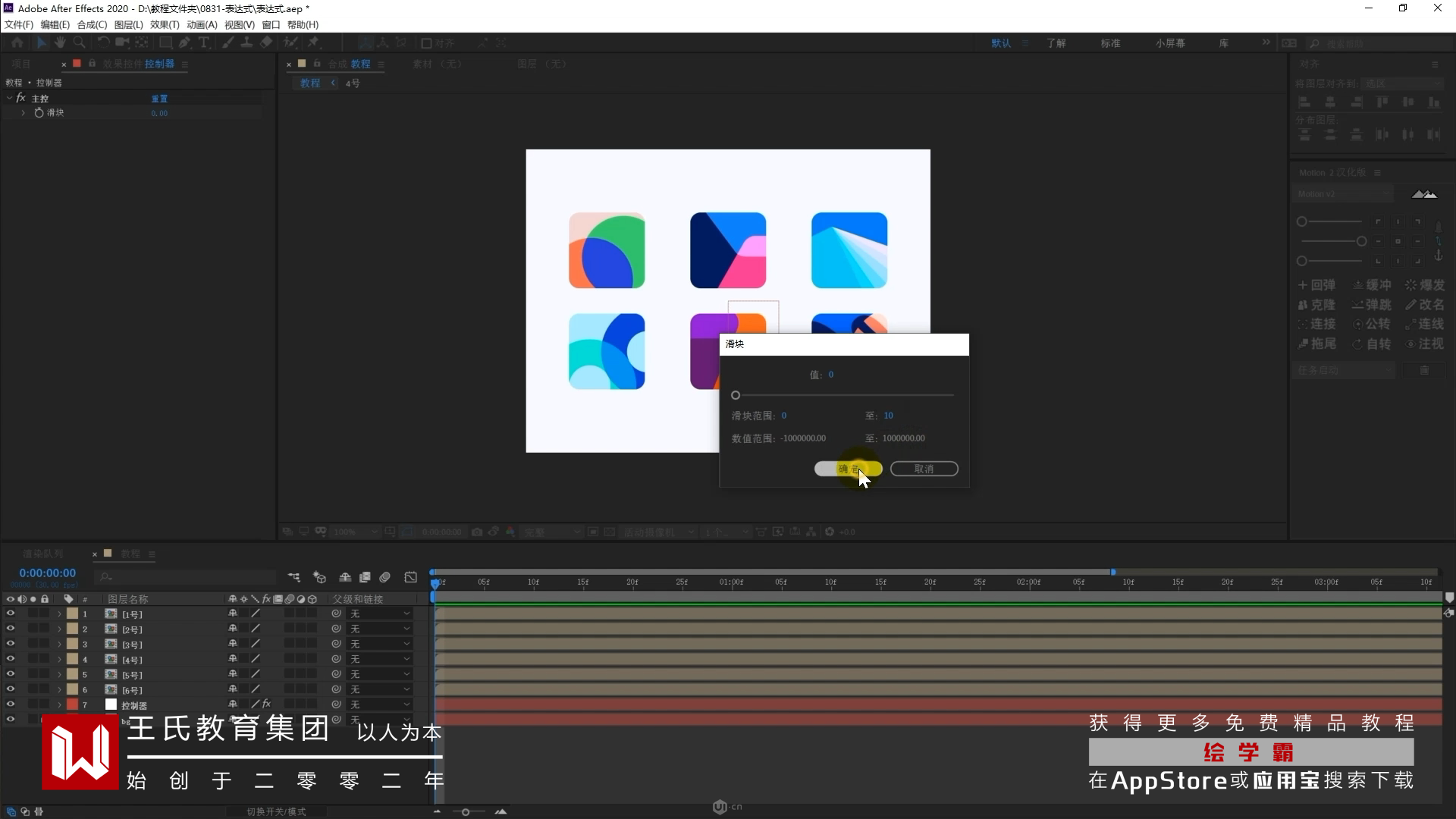Expand the 滑块 property in Effect Controls
Screen dimensions: 1456x819
(x=24, y=112)
